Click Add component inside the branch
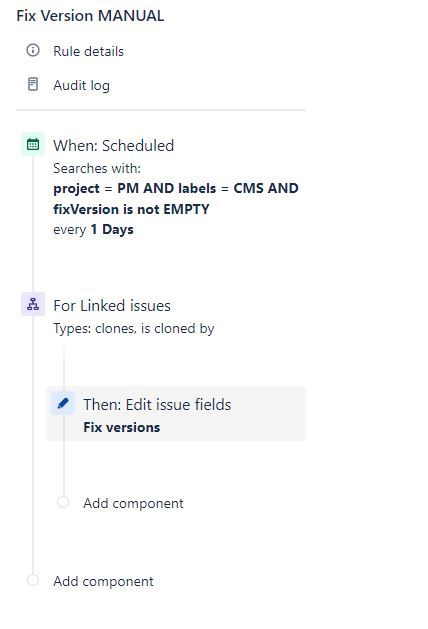 pos(133,503)
